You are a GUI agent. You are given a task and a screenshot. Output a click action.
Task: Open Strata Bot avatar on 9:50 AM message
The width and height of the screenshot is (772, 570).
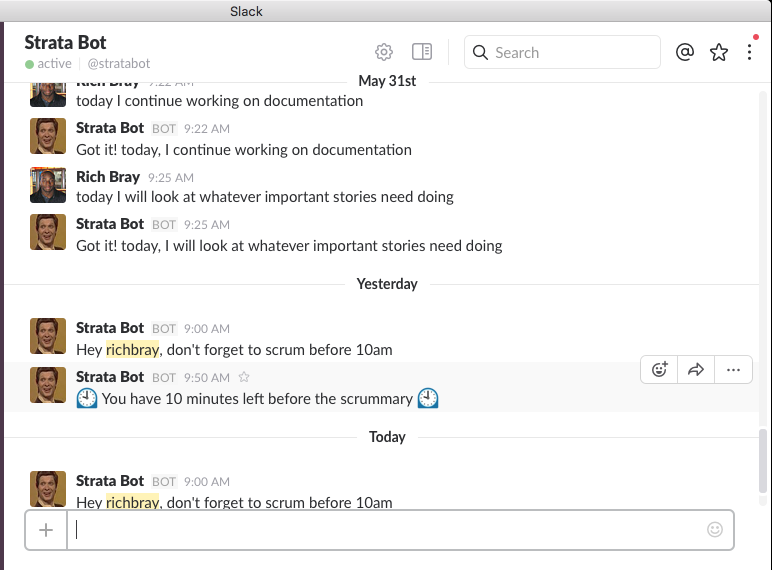(x=48, y=385)
